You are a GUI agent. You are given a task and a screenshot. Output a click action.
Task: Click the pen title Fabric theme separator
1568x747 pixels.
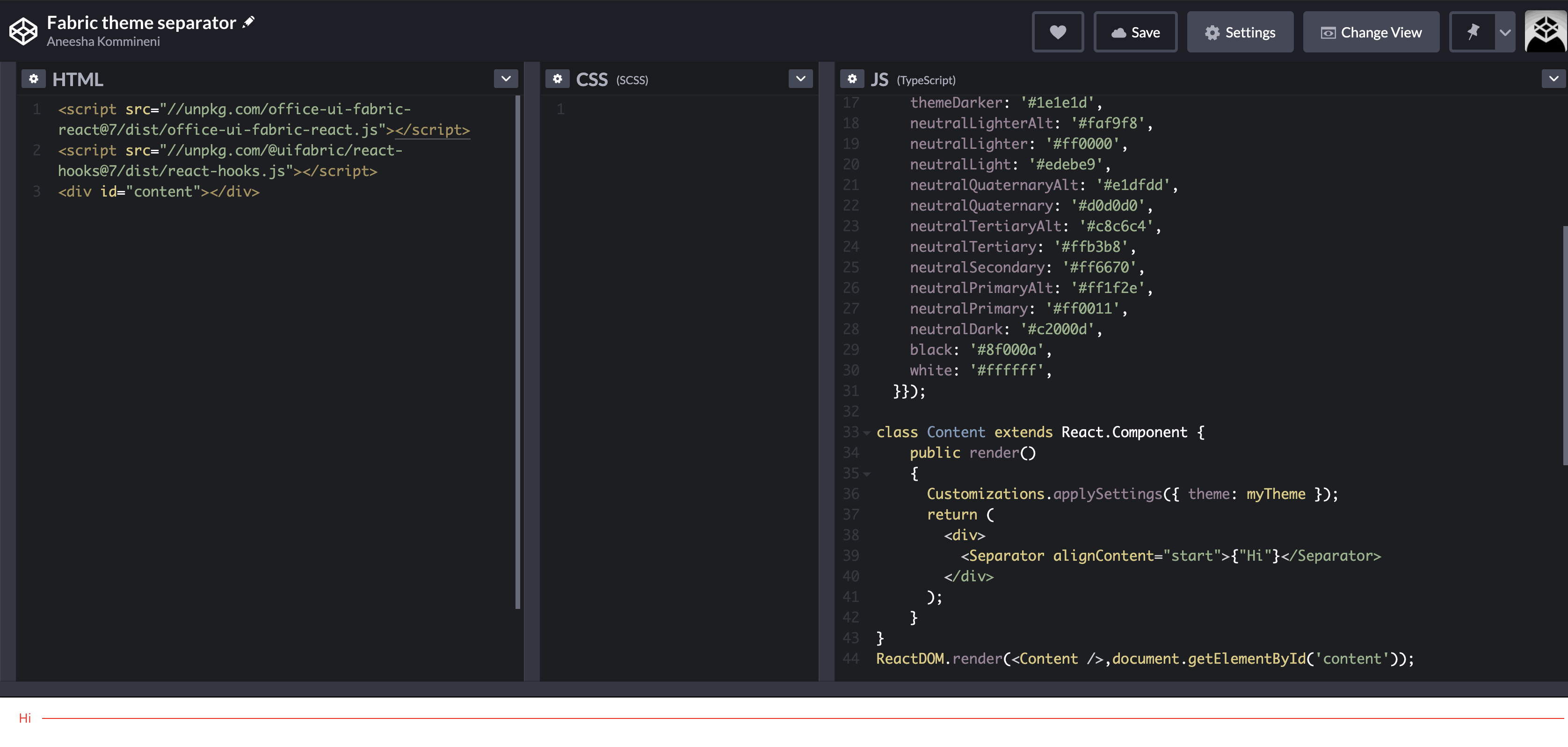(x=141, y=22)
